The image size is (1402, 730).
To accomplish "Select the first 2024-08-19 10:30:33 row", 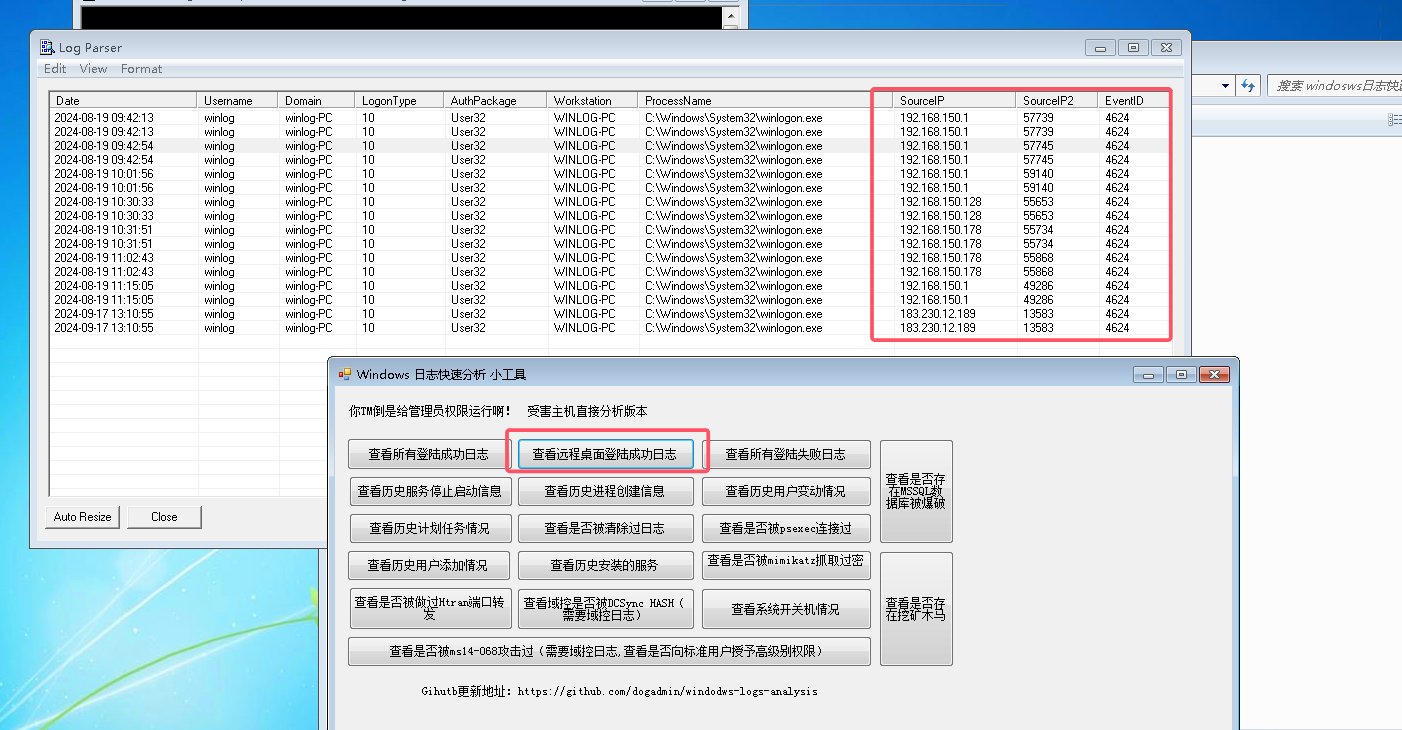I will point(609,202).
